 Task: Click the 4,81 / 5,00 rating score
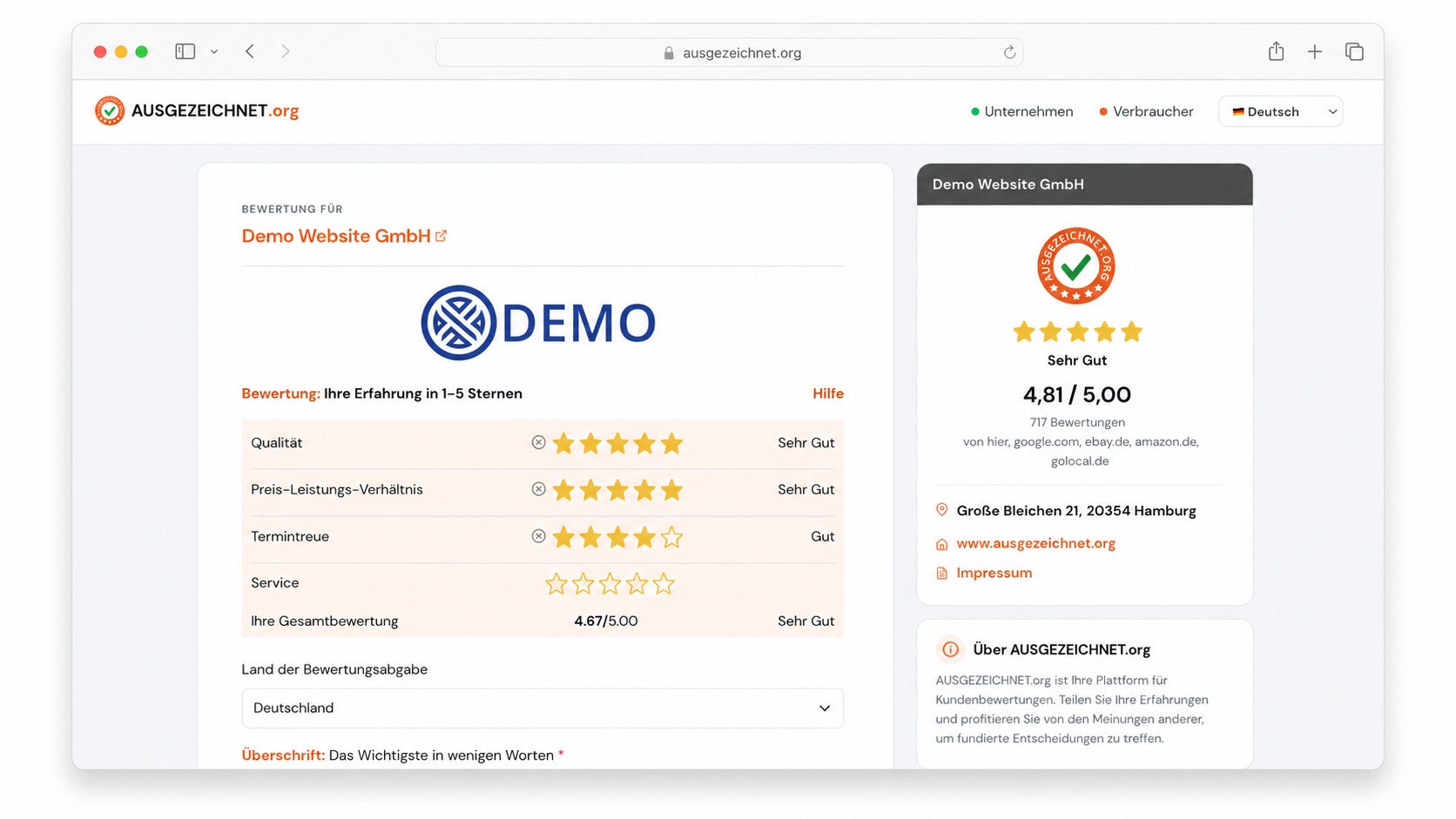(1077, 394)
